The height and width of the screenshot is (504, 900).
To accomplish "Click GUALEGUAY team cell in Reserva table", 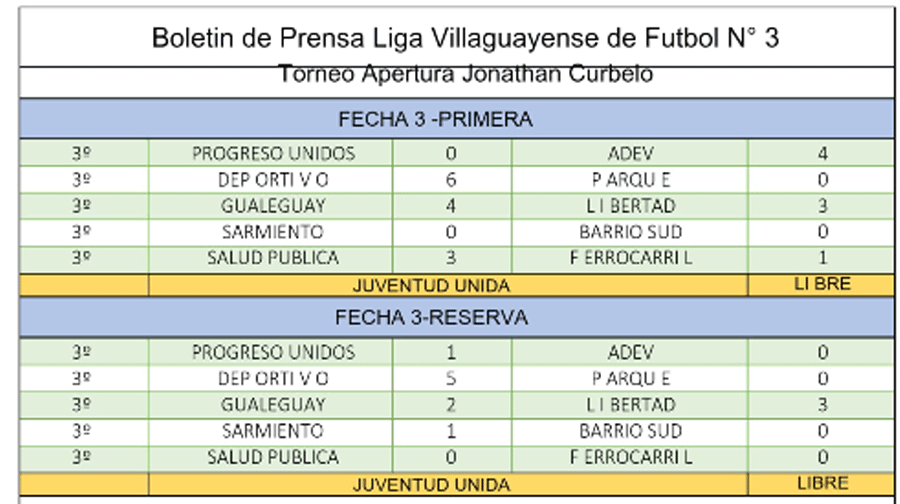I will coord(273,405).
